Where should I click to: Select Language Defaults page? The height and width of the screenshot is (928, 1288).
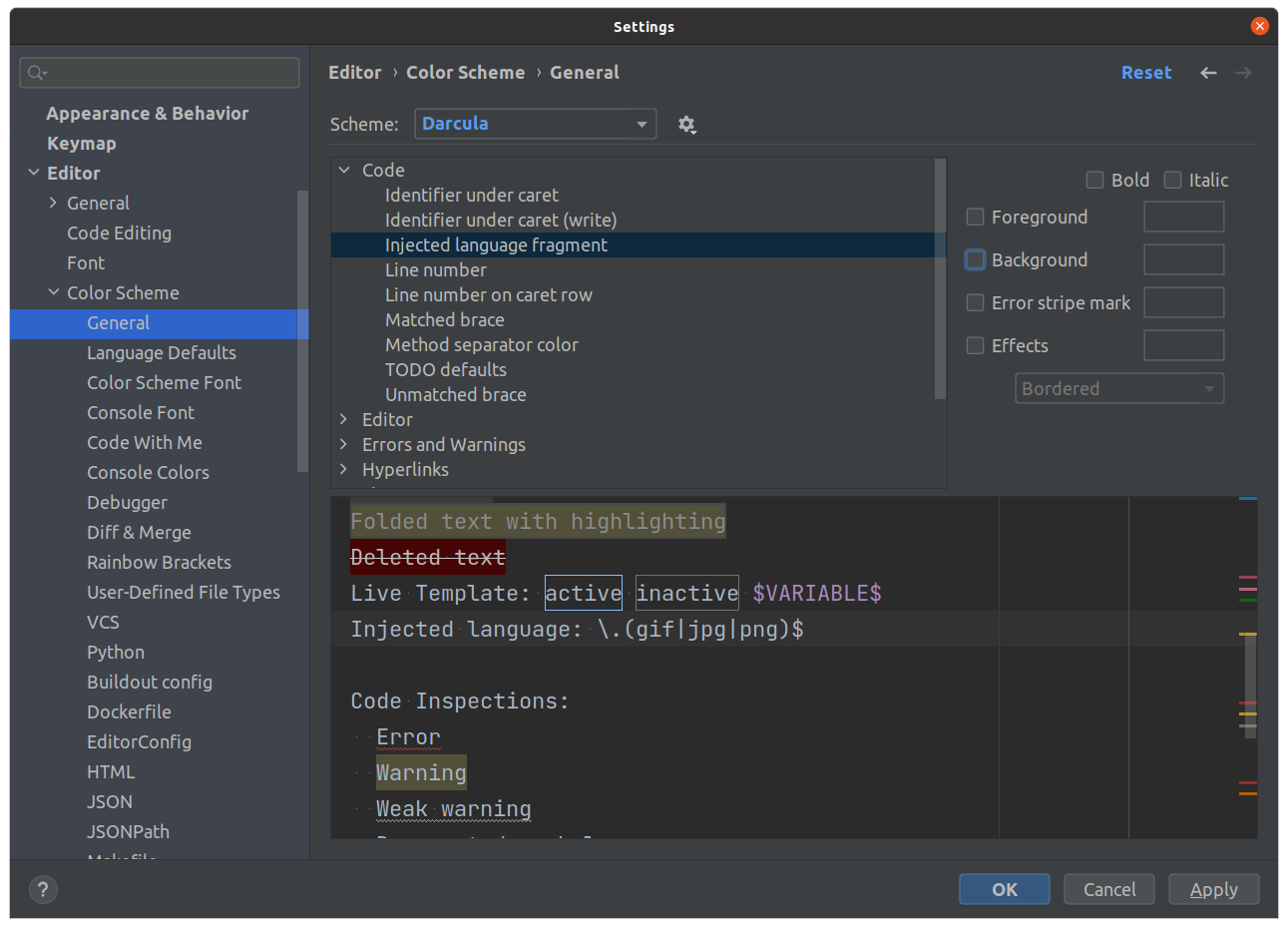point(162,353)
